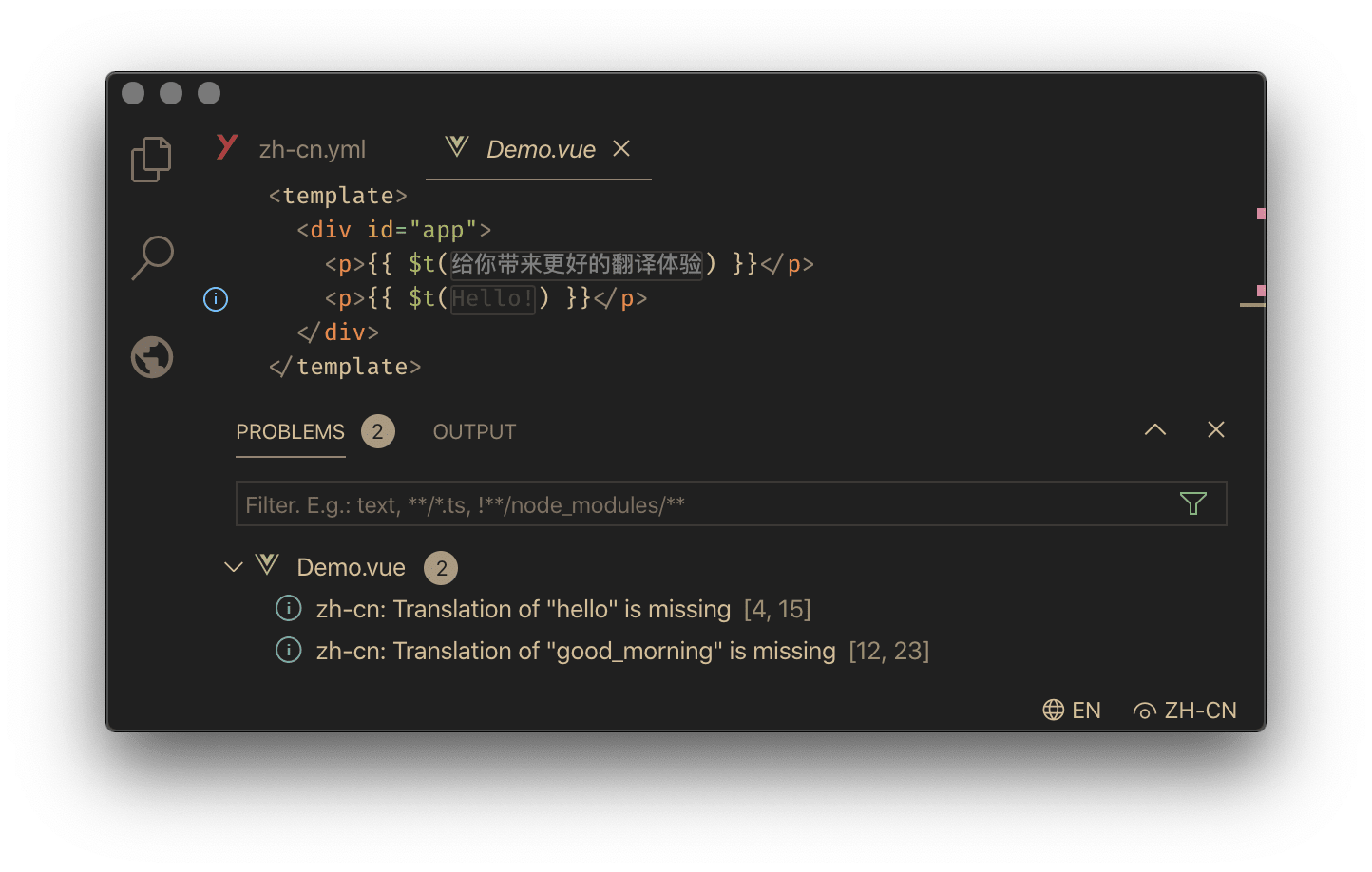Close the Demo.vue tab
The height and width of the screenshot is (872, 1372).
[x=621, y=148]
